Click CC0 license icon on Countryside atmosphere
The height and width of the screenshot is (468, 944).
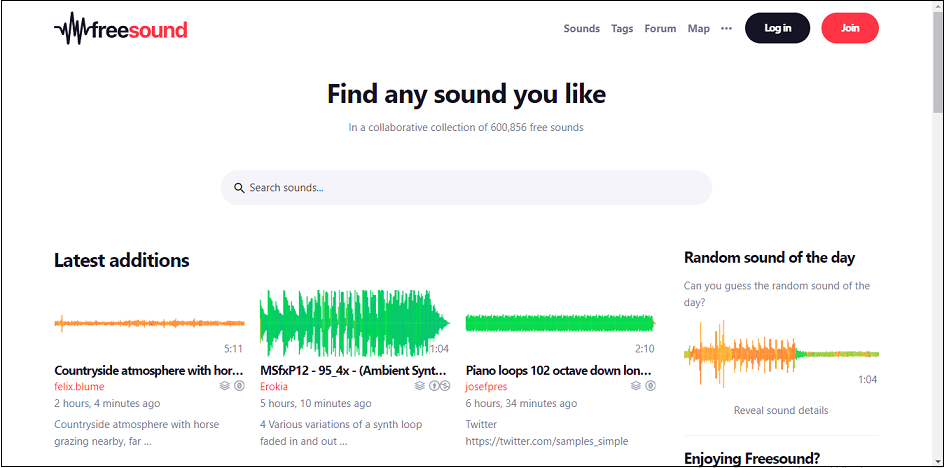(239, 386)
